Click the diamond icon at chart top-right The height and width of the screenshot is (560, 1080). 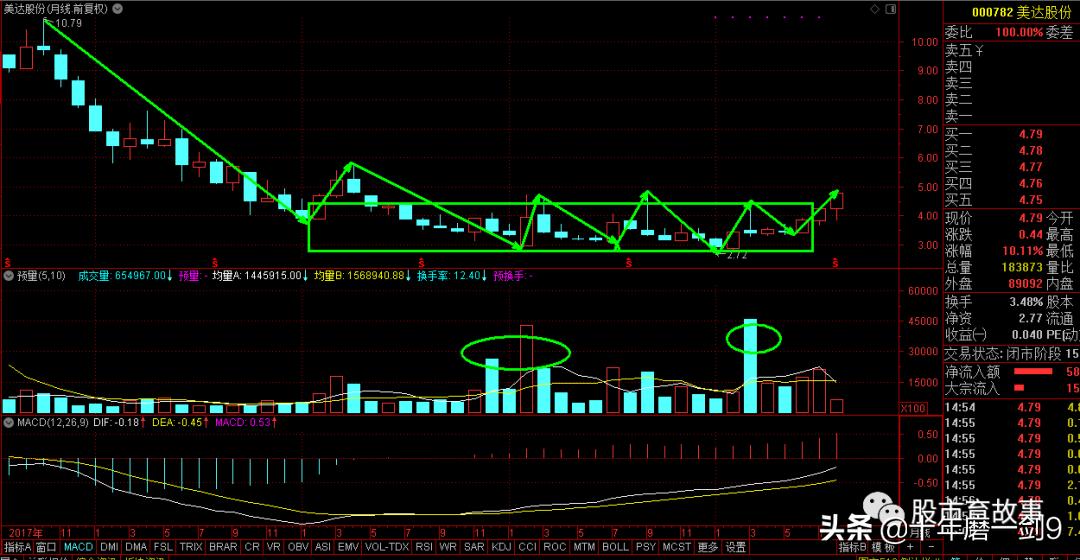pyautogui.click(x=875, y=9)
